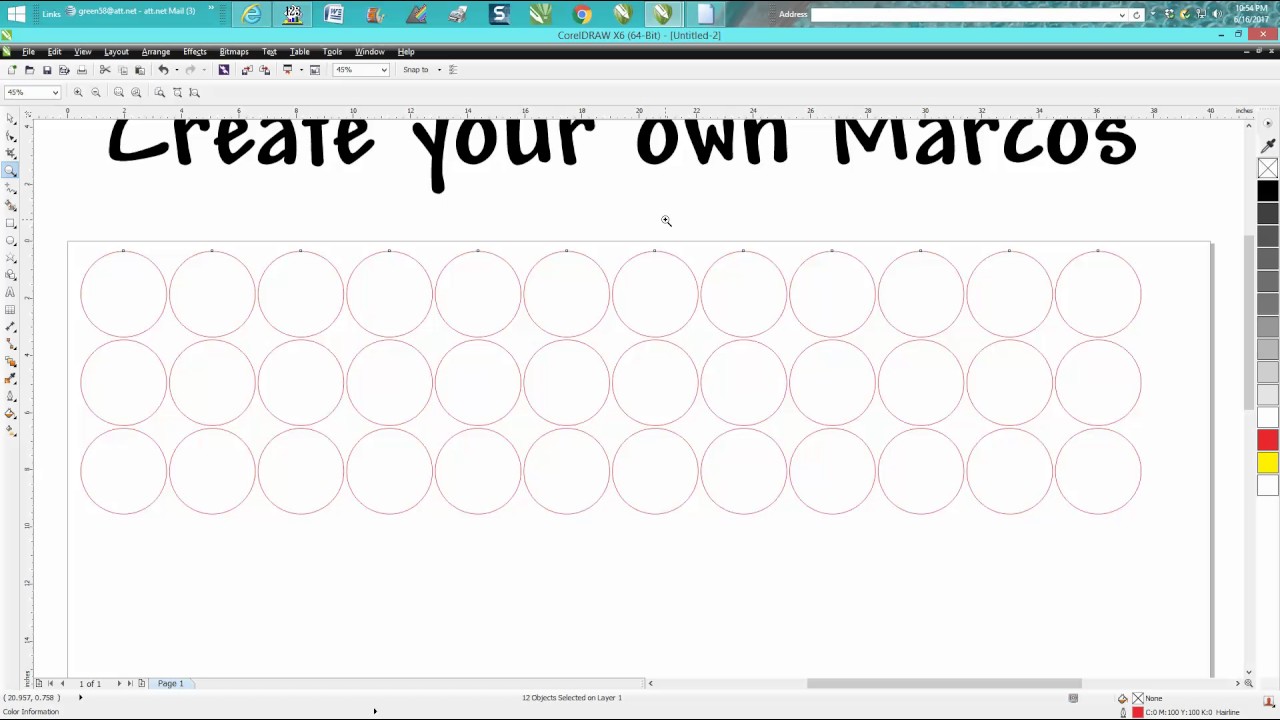This screenshot has height=720, width=1280.
Task: Click the vertical scrollbar thumb
Action: (1249, 322)
